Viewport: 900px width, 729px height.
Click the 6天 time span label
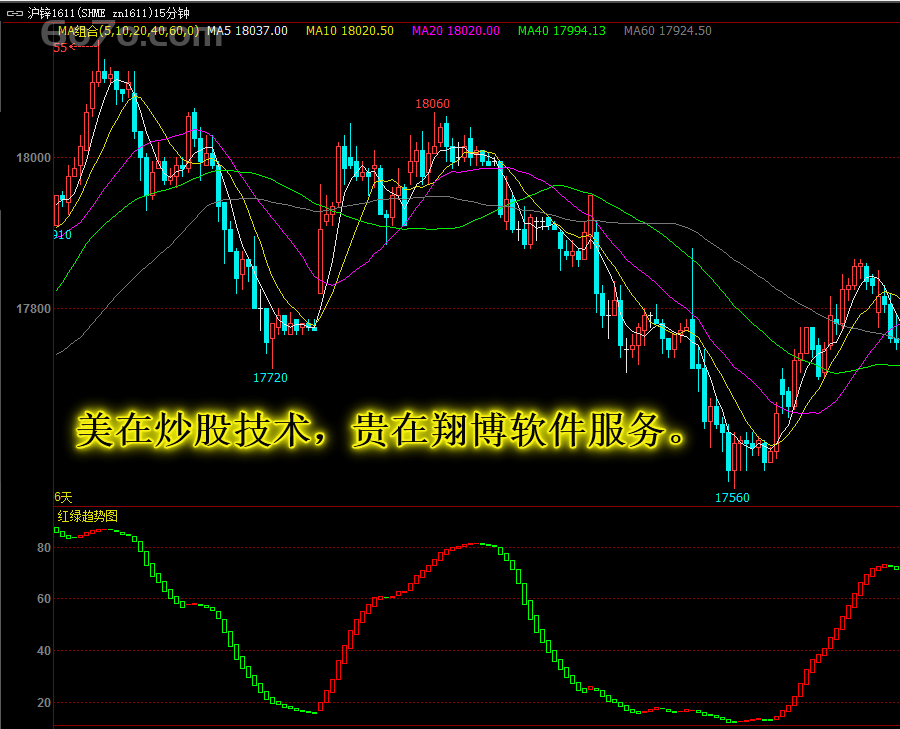click(x=63, y=497)
